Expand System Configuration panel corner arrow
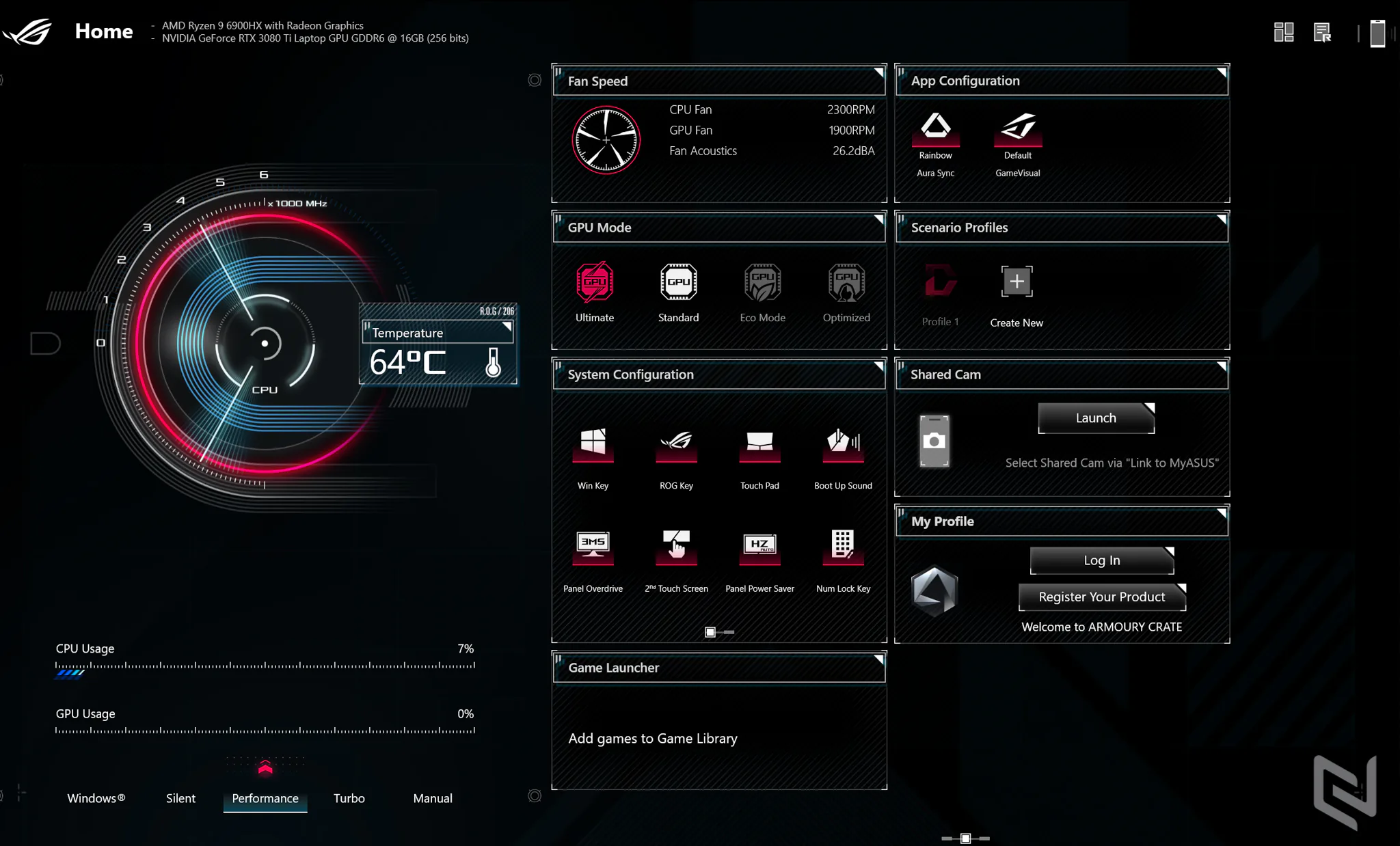The image size is (1400, 846). click(x=879, y=366)
